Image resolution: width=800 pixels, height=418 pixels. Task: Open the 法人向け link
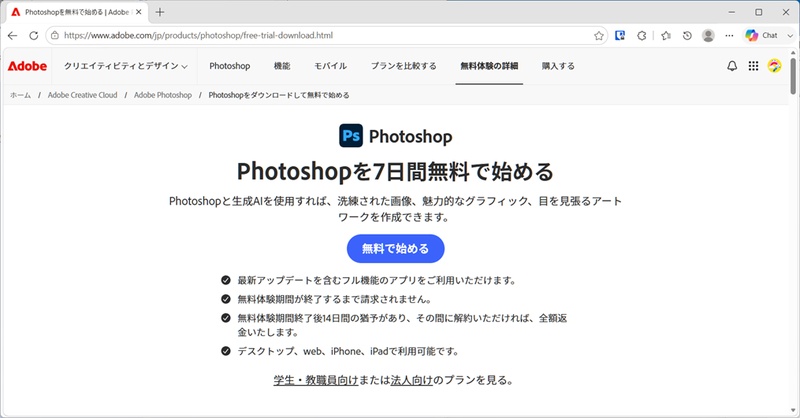point(411,380)
